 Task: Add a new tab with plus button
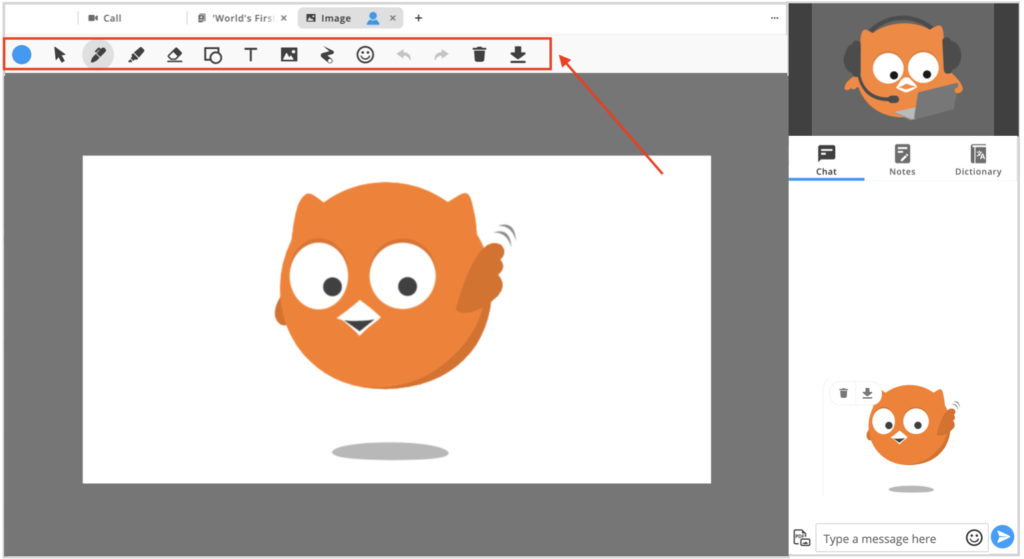tap(418, 18)
